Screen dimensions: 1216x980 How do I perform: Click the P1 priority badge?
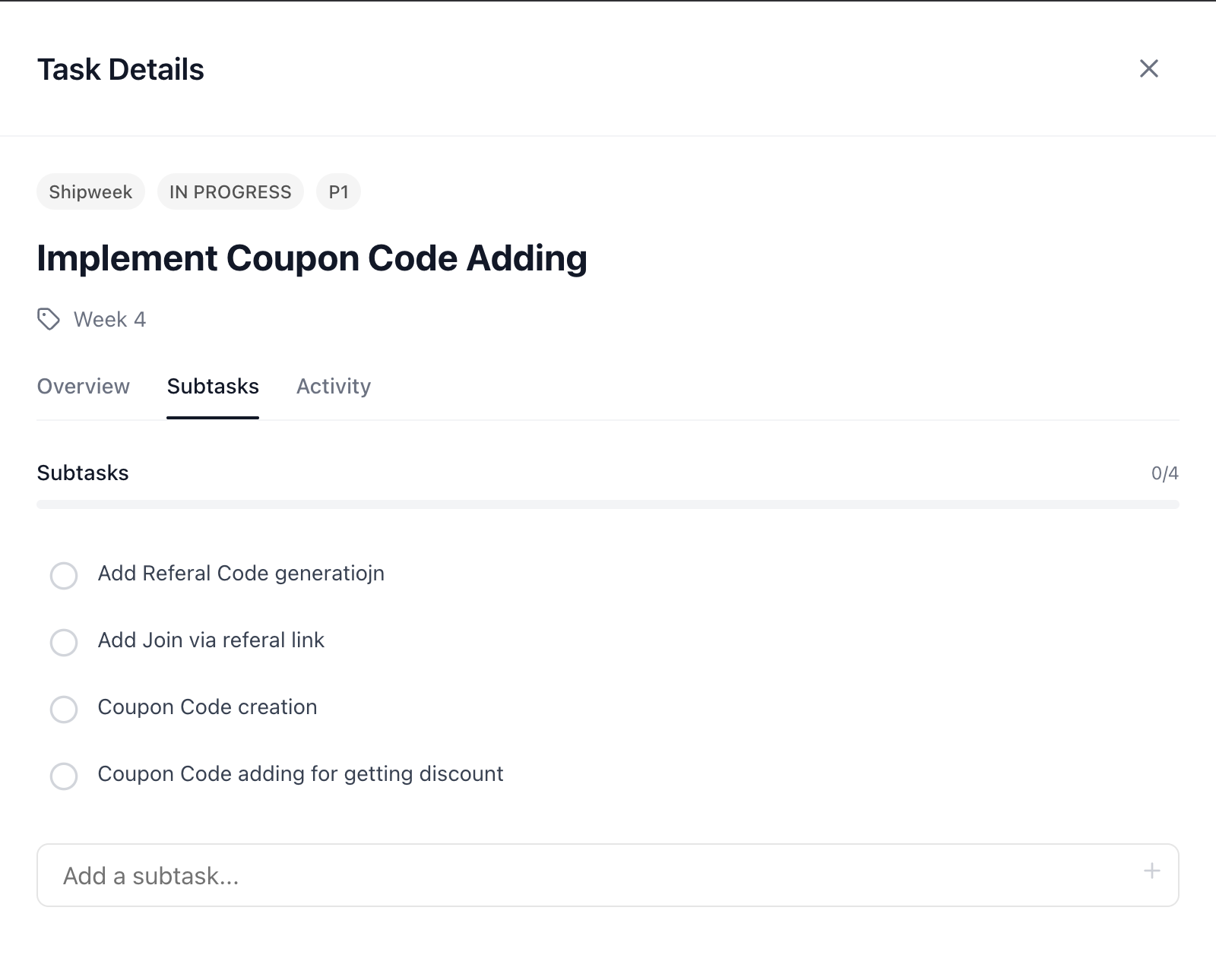click(338, 192)
